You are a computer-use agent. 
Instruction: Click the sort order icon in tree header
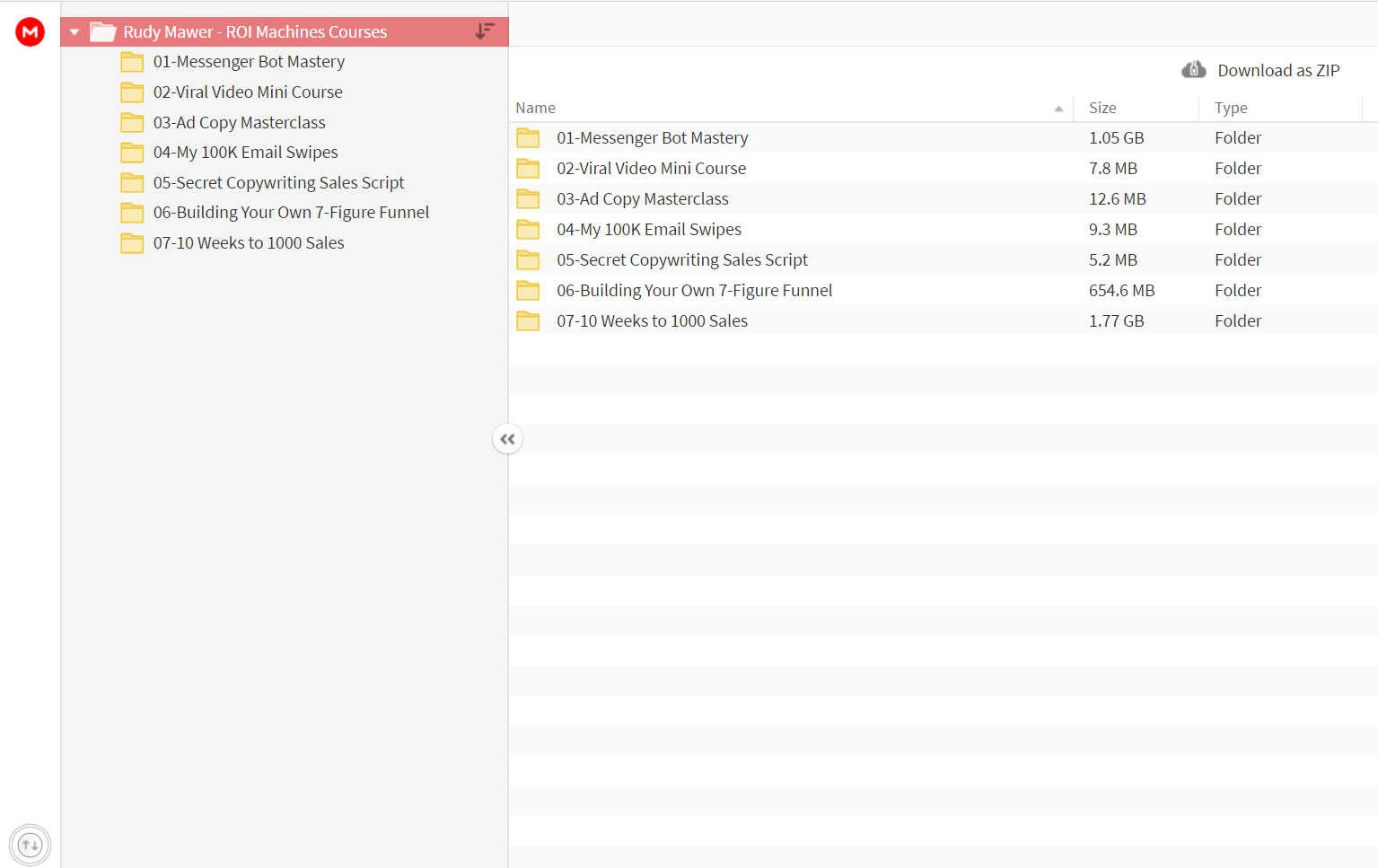[x=485, y=31]
